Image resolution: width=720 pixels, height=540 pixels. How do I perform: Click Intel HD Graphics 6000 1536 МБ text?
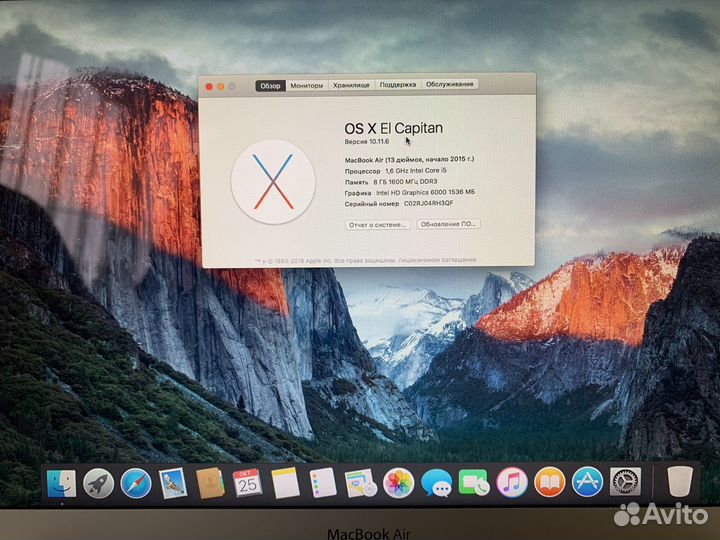pos(426,192)
